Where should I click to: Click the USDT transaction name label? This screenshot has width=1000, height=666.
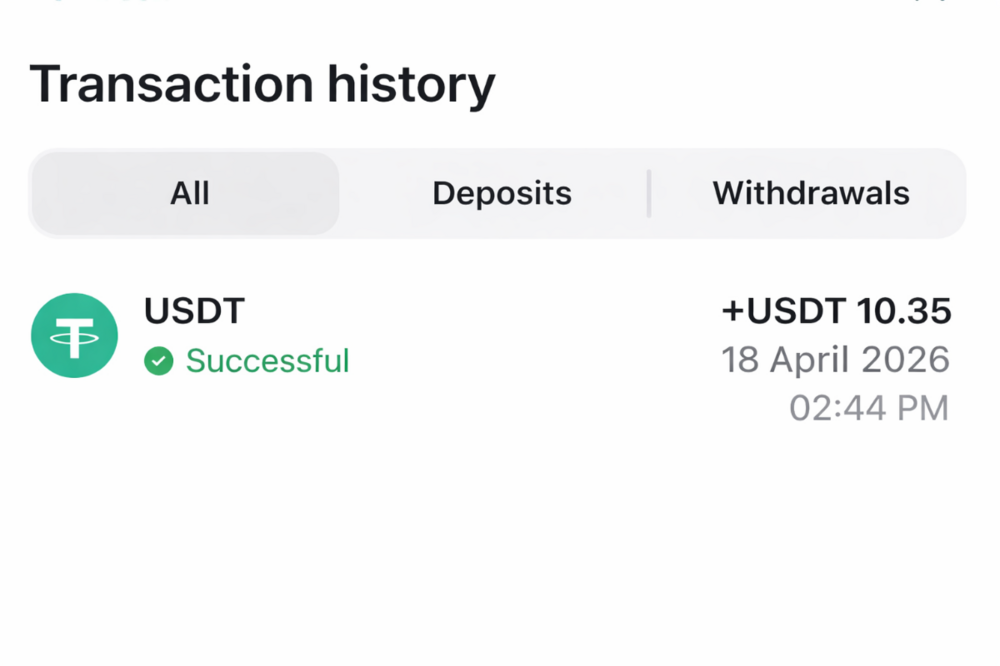coord(194,312)
